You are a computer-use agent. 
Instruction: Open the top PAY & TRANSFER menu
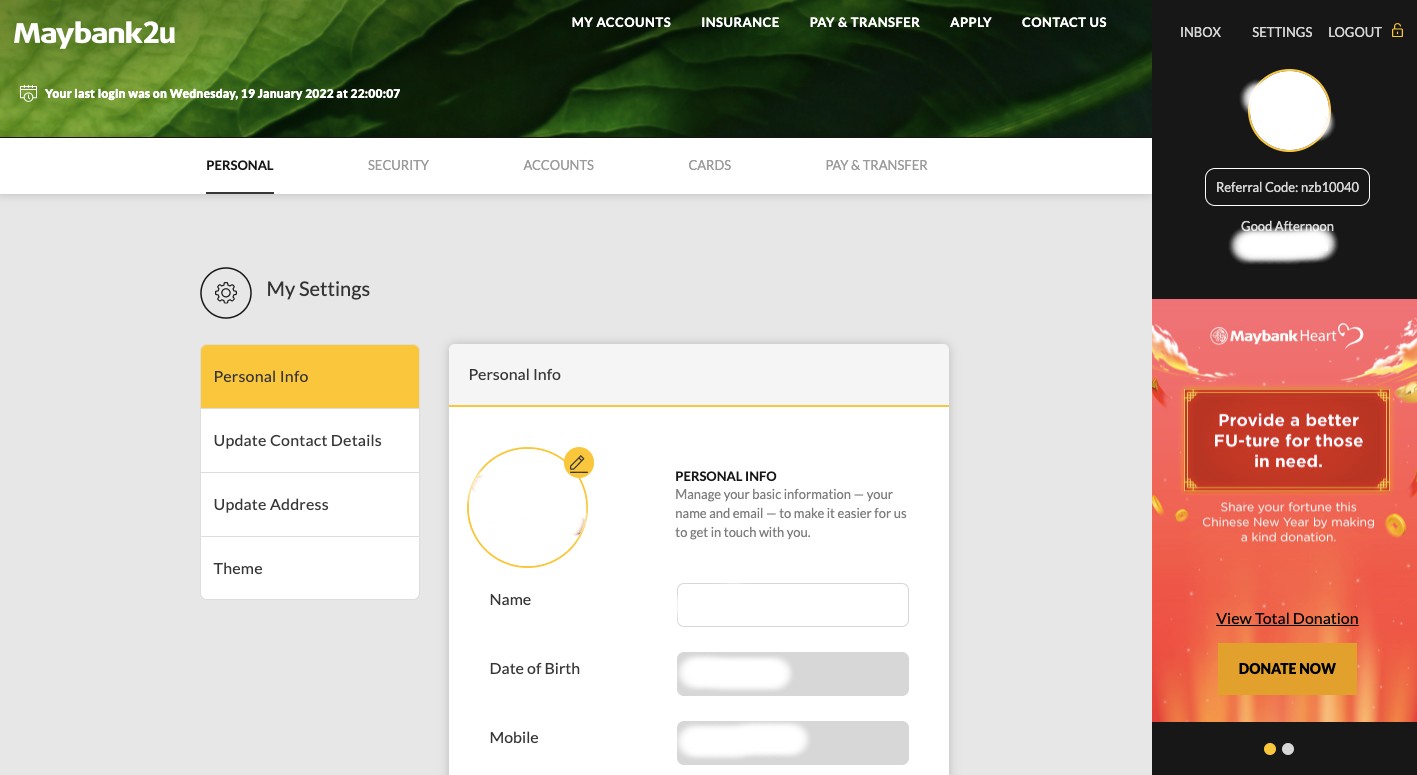[865, 22]
